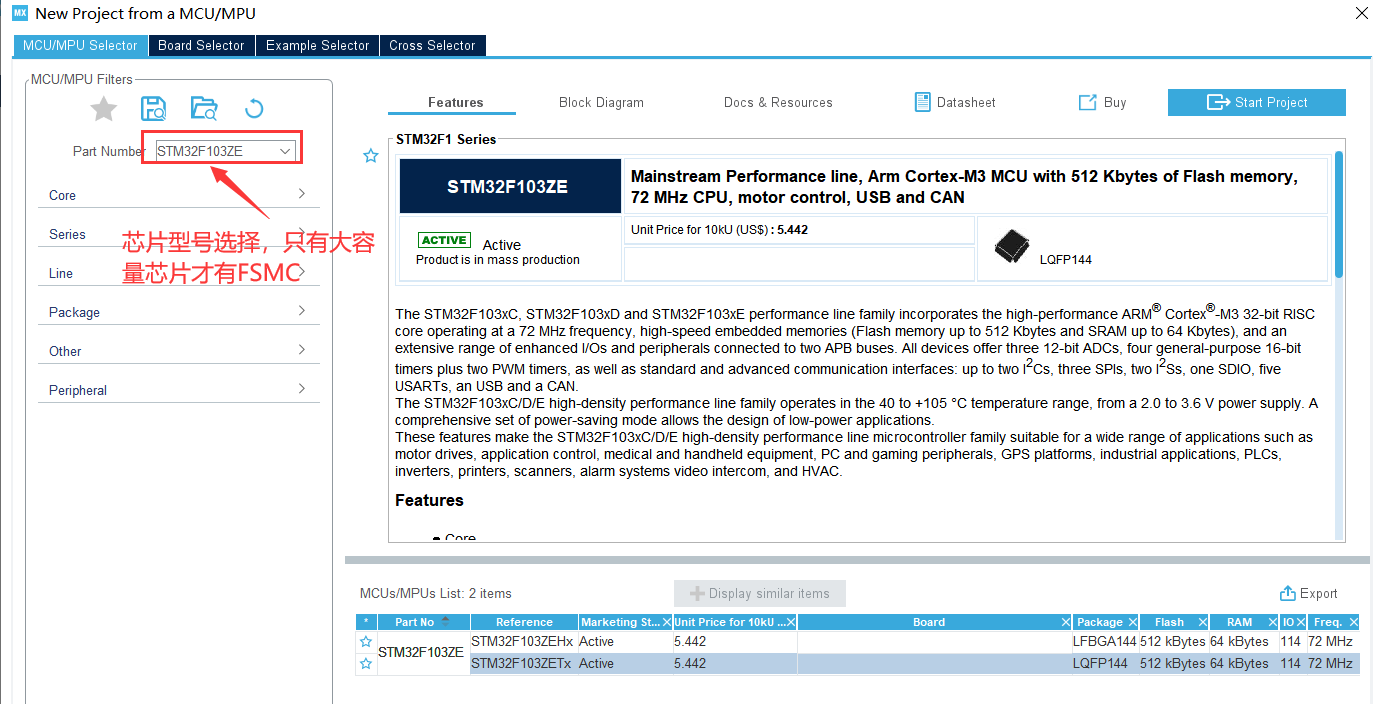
Task: Expand the Other filter section
Action: [178, 351]
